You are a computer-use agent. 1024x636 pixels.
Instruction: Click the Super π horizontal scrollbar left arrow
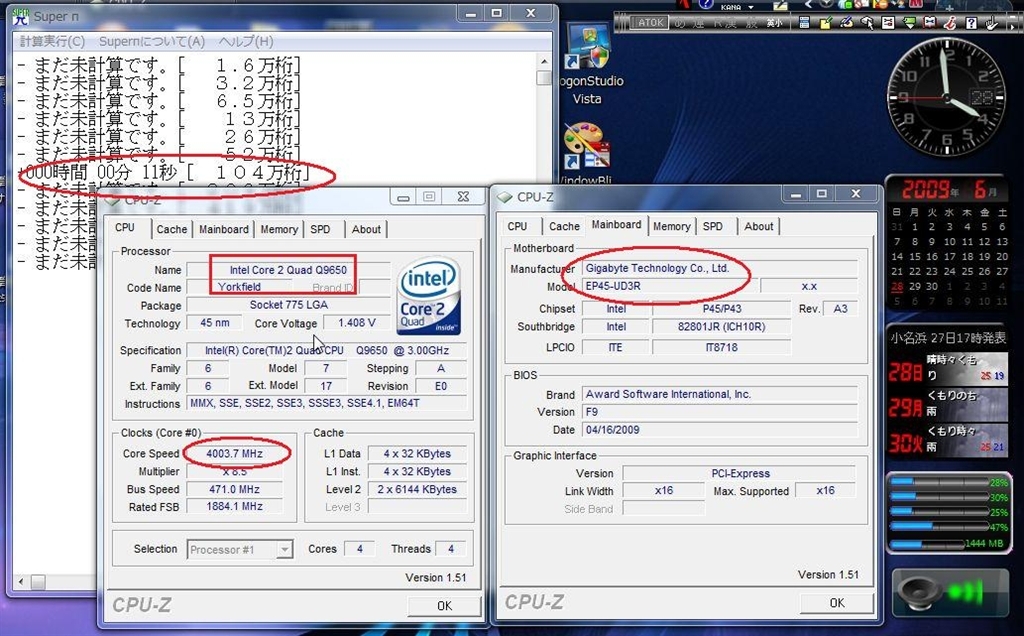[x=22, y=581]
